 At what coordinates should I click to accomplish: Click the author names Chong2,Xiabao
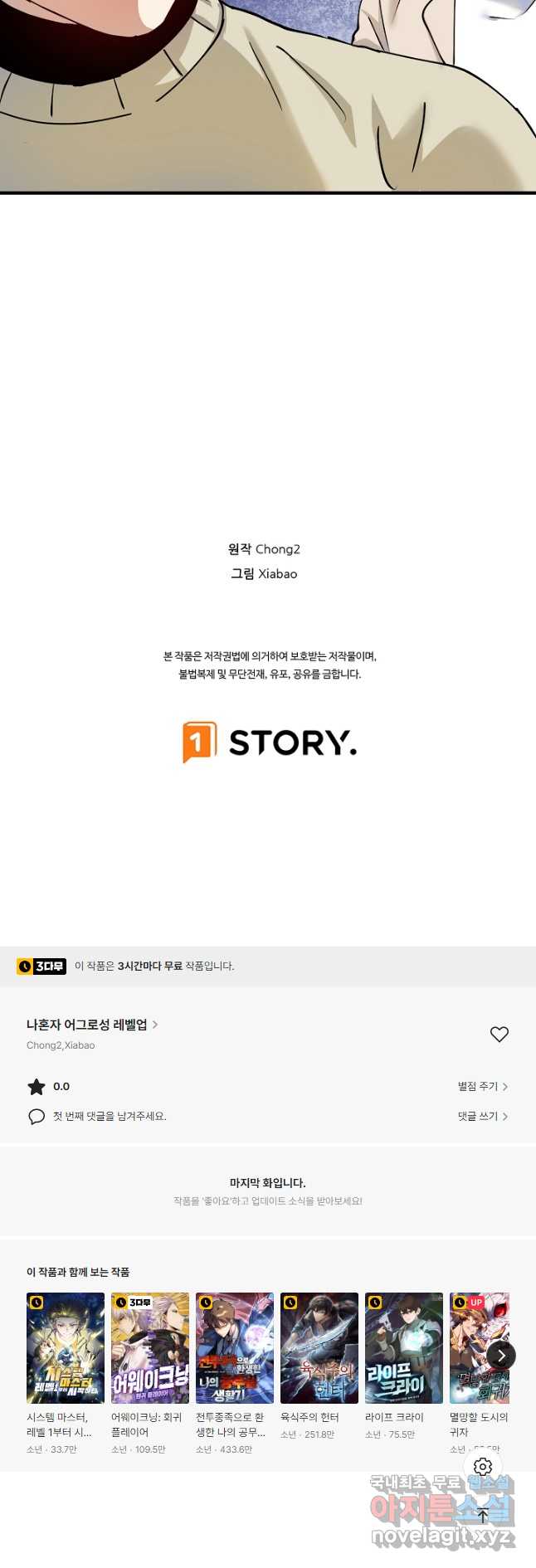pyautogui.click(x=61, y=1045)
